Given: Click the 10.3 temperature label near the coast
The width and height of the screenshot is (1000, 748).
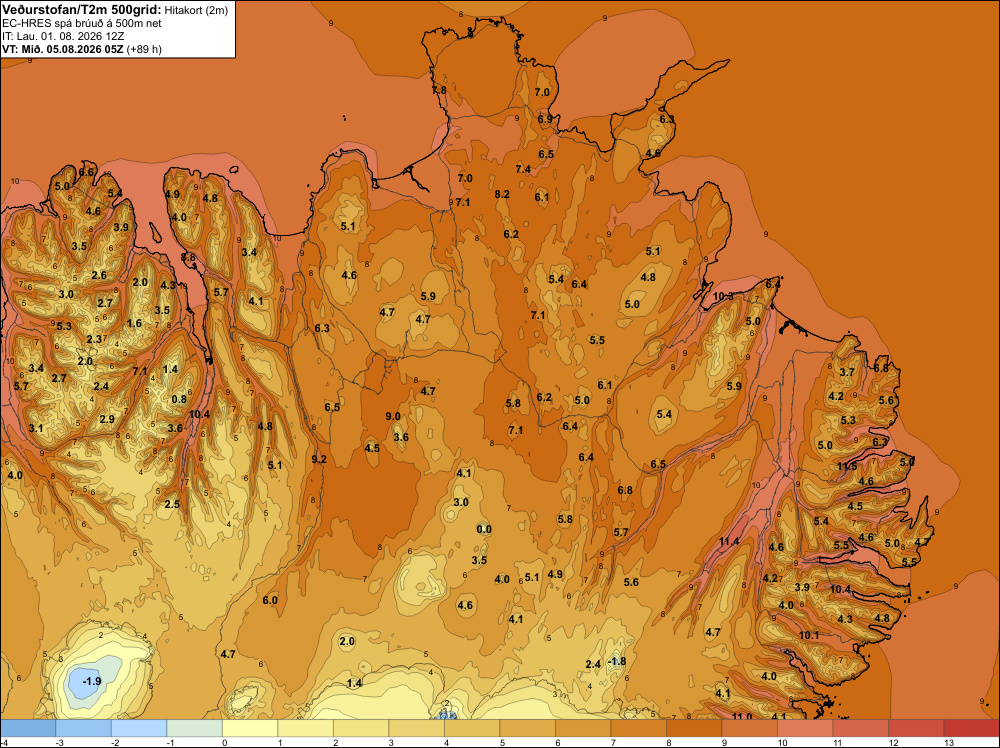Looking at the screenshot, I should pos(723,296).
